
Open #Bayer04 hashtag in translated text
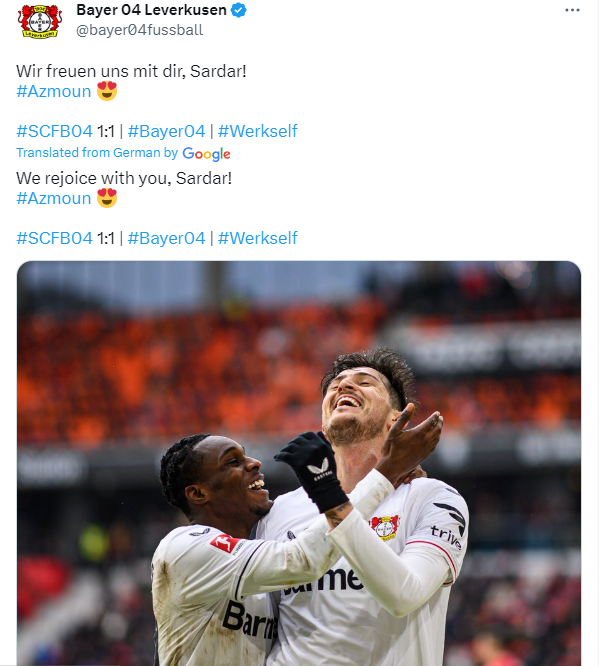167,238
